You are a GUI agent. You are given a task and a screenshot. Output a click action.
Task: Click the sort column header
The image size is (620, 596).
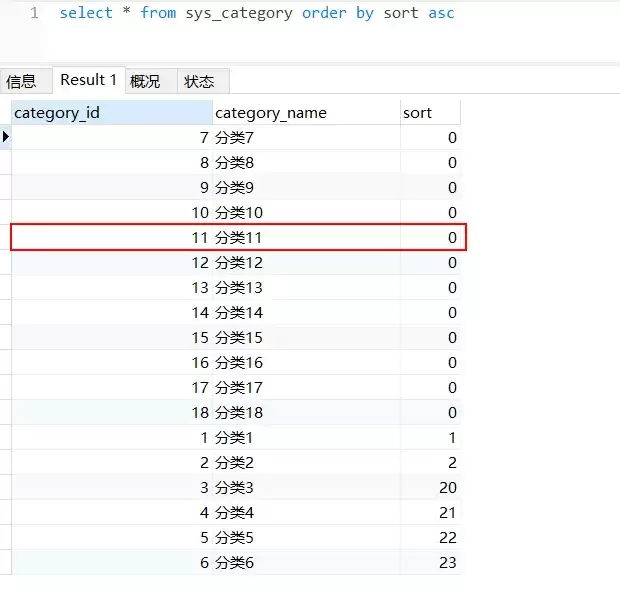[x=430, y=113]
